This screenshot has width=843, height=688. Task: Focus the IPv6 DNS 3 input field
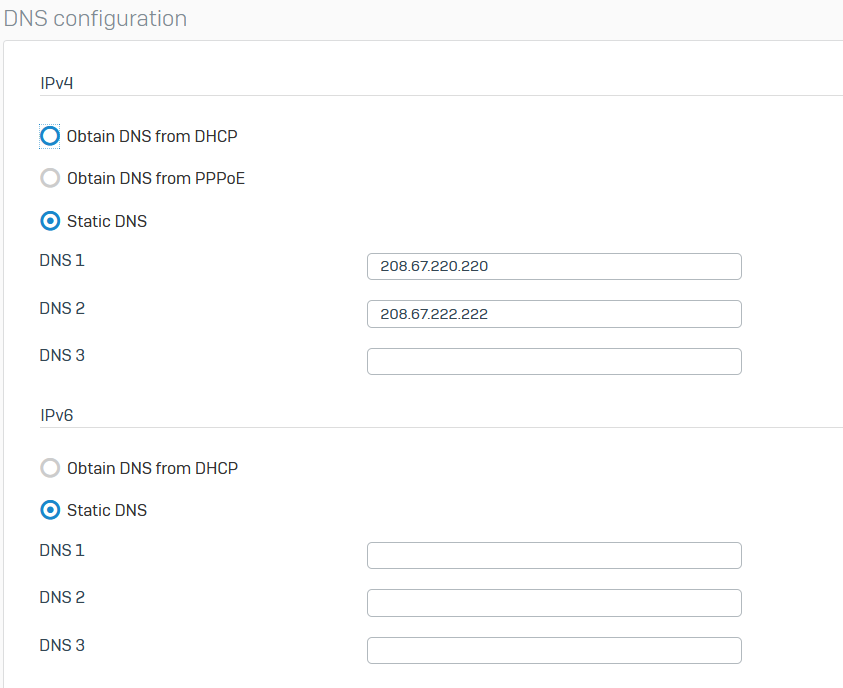click(554, 650)
